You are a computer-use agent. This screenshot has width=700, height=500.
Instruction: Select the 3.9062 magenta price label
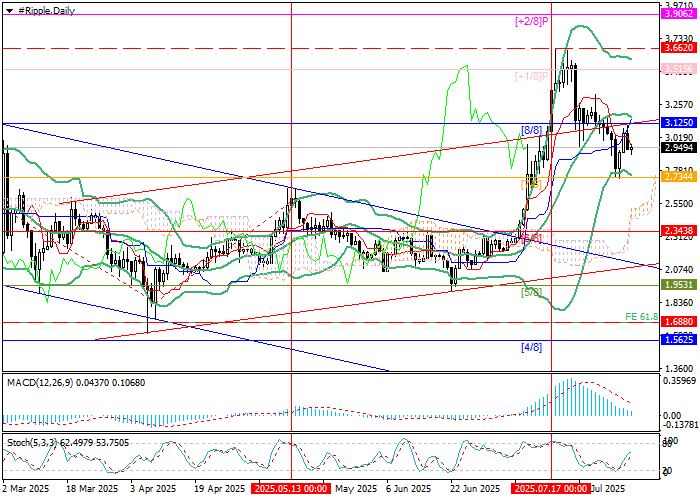coord(679,14)
